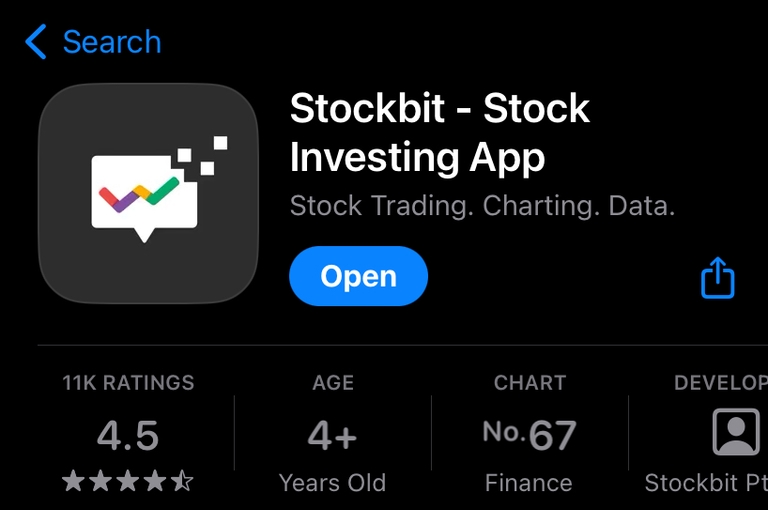This screenshot has height=510, width=768.
Task: Tap the half-filled fifth rating star
Action: 182,482
